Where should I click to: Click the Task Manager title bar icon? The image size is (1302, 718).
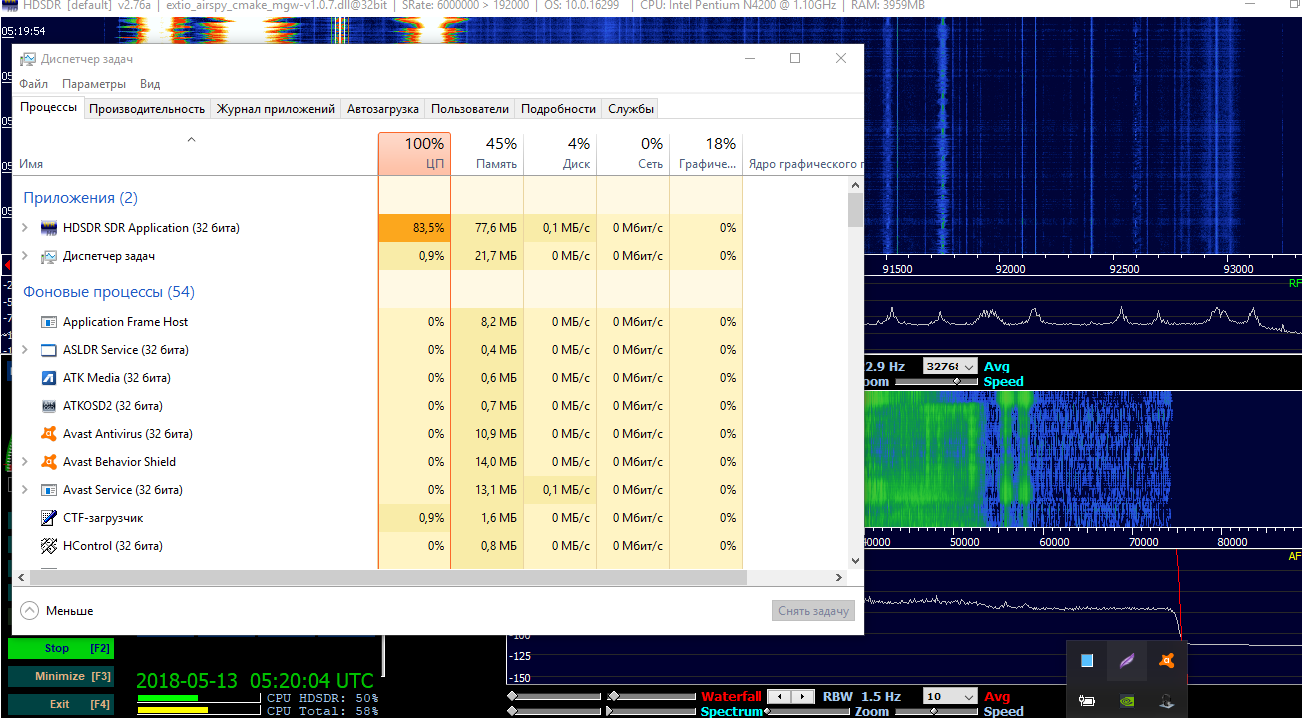(x=28, y=59)
